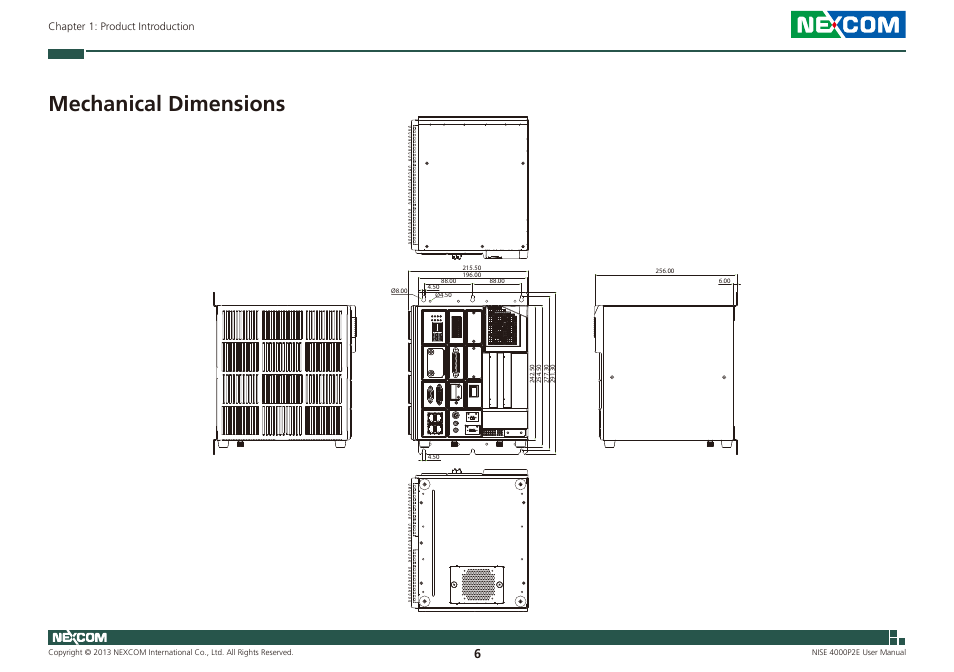Image resolution: width=954 pixels, height=672 pixels.
Task: Click the bottom view drawing with fan grille
Action: pyautogui.click(x=468, y=540)
